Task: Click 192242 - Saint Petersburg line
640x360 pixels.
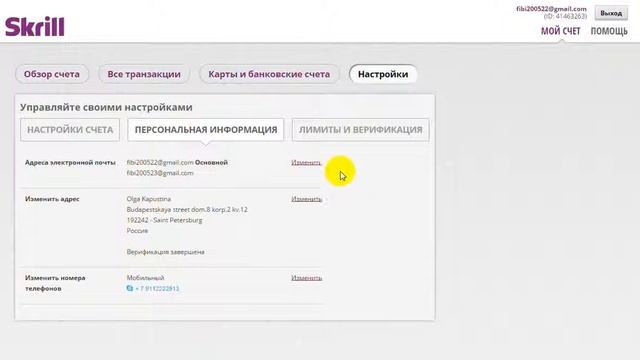Action: tap(164, 220)
